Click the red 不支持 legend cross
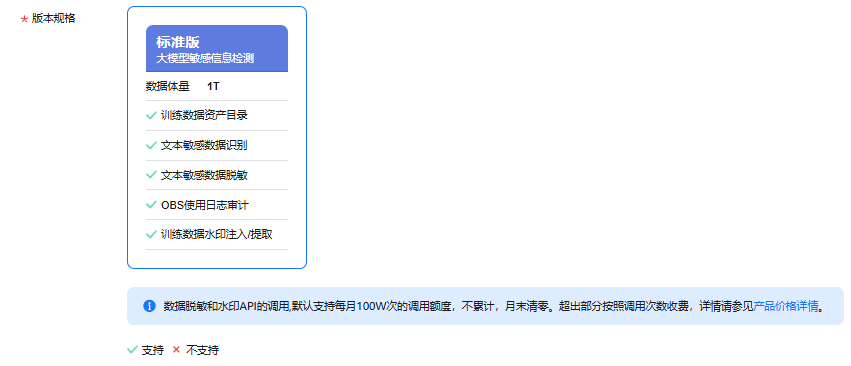The height and width of the screenshot is (366, 851). tap(176, 350)
